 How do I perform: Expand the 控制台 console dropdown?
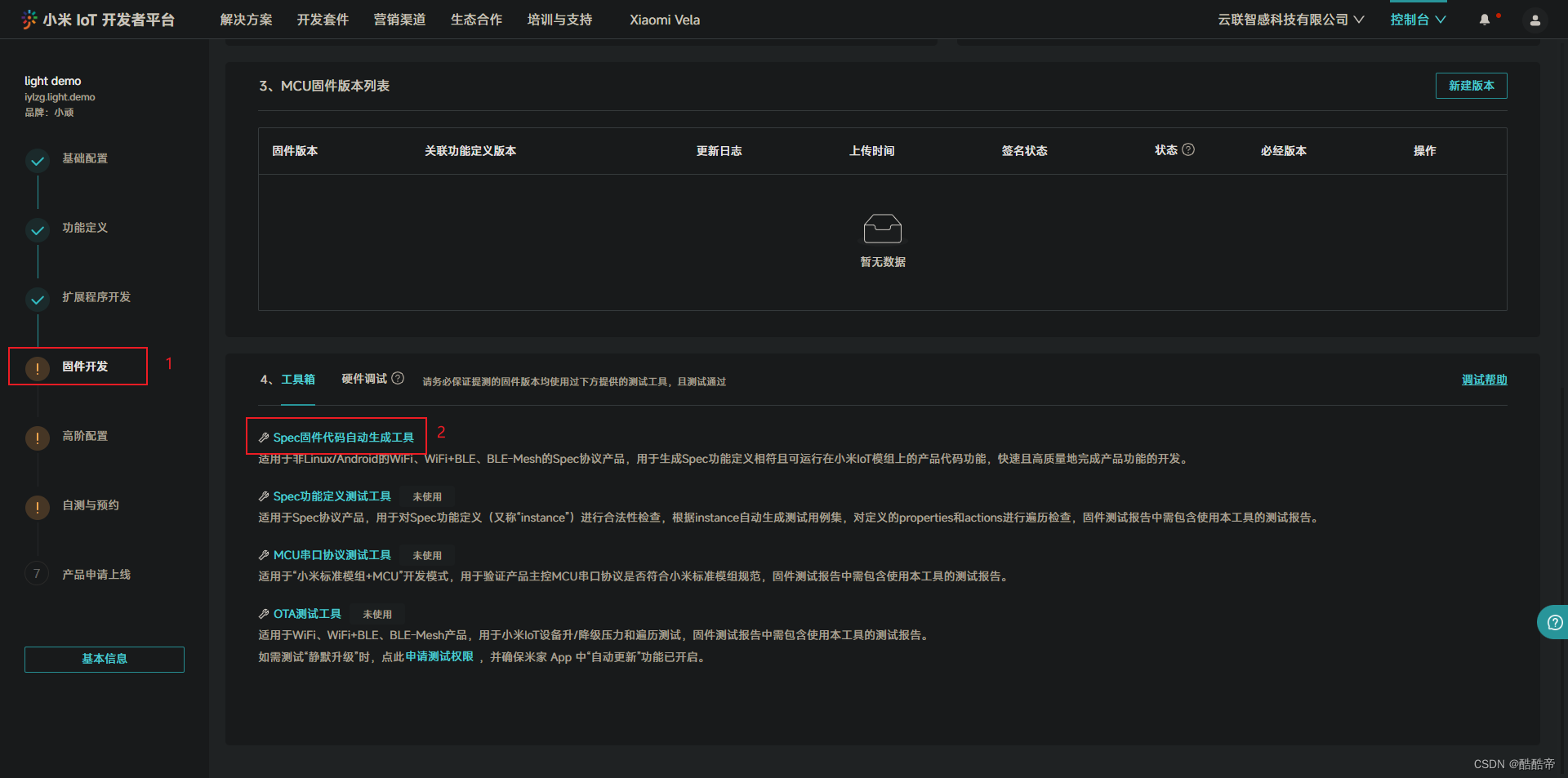pyautogui.click(x=1419, y=20)
